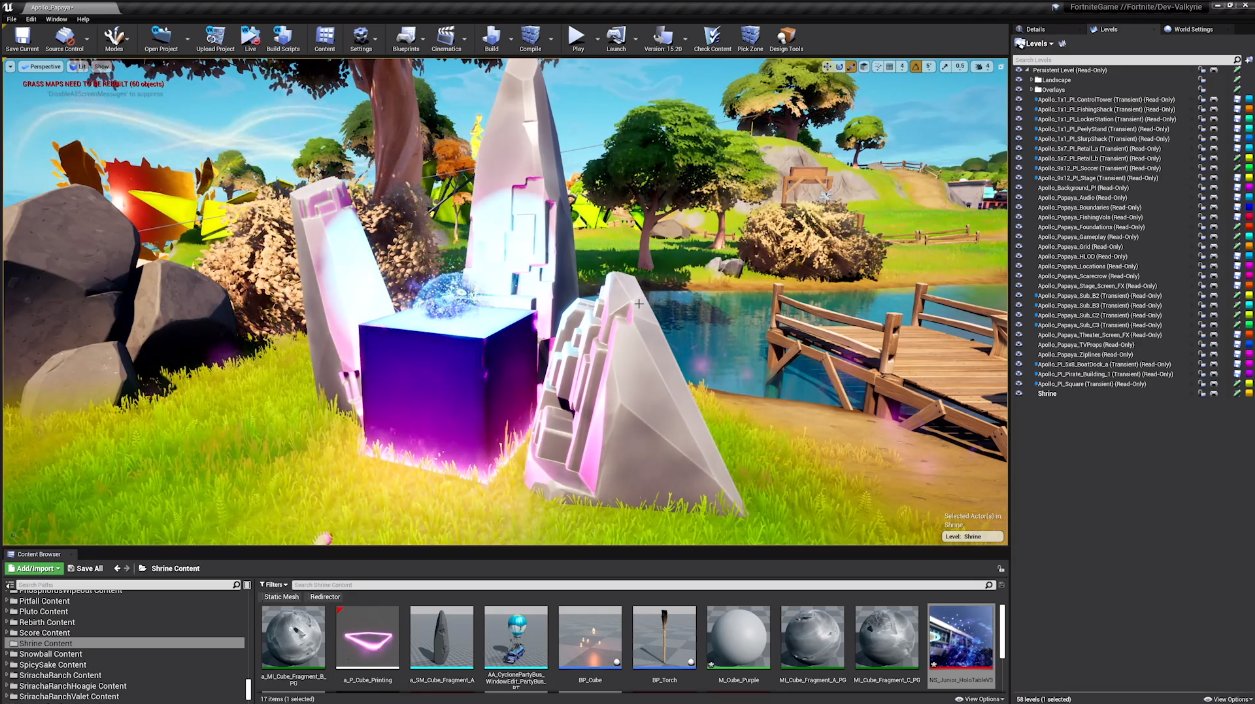
Task: Toggle visibility of Apollo_Papaya_Audio level
Action: (x=1019, y=198)
